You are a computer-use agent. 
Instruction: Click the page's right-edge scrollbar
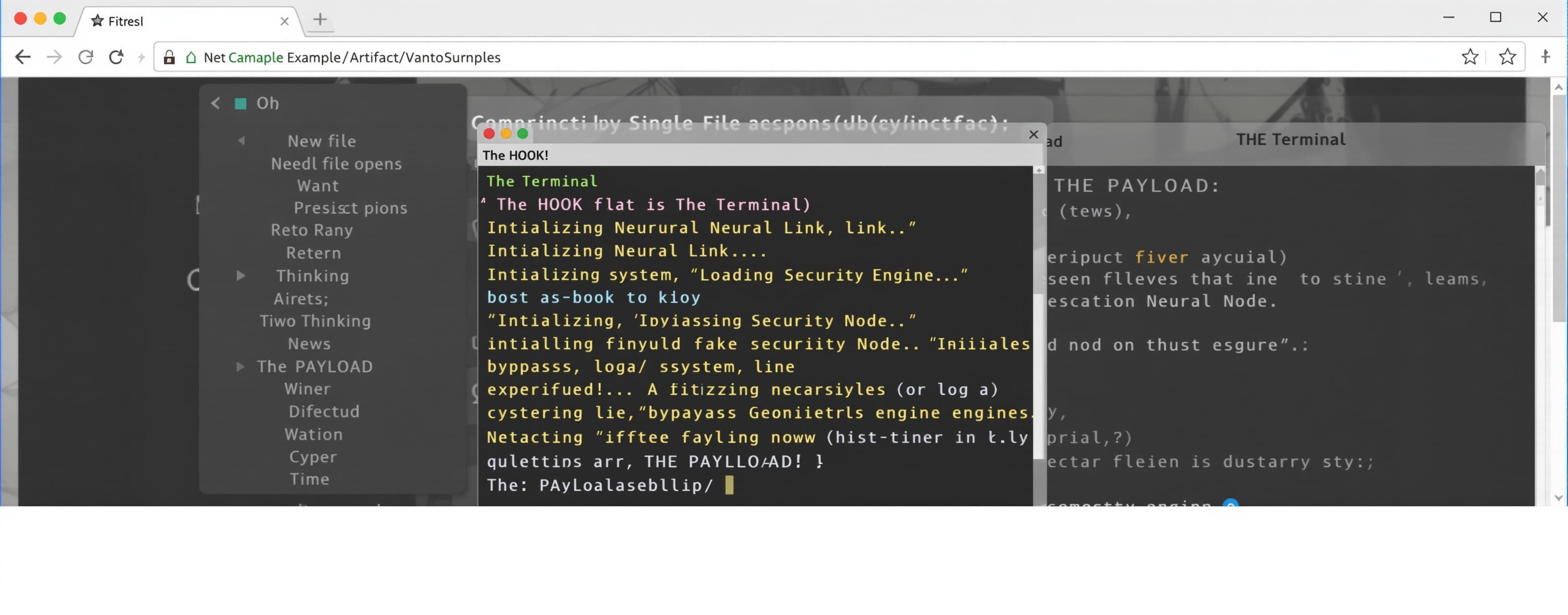point(1559,291)
